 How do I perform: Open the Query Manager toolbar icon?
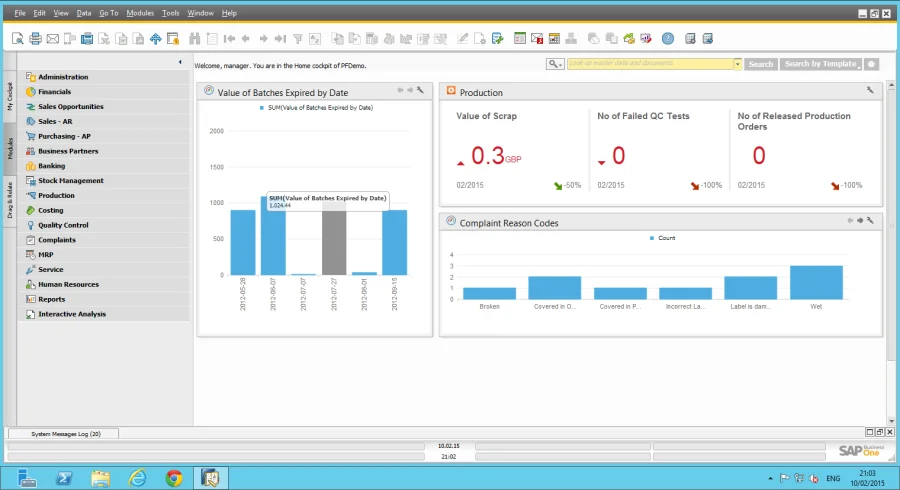coord(498,38)
